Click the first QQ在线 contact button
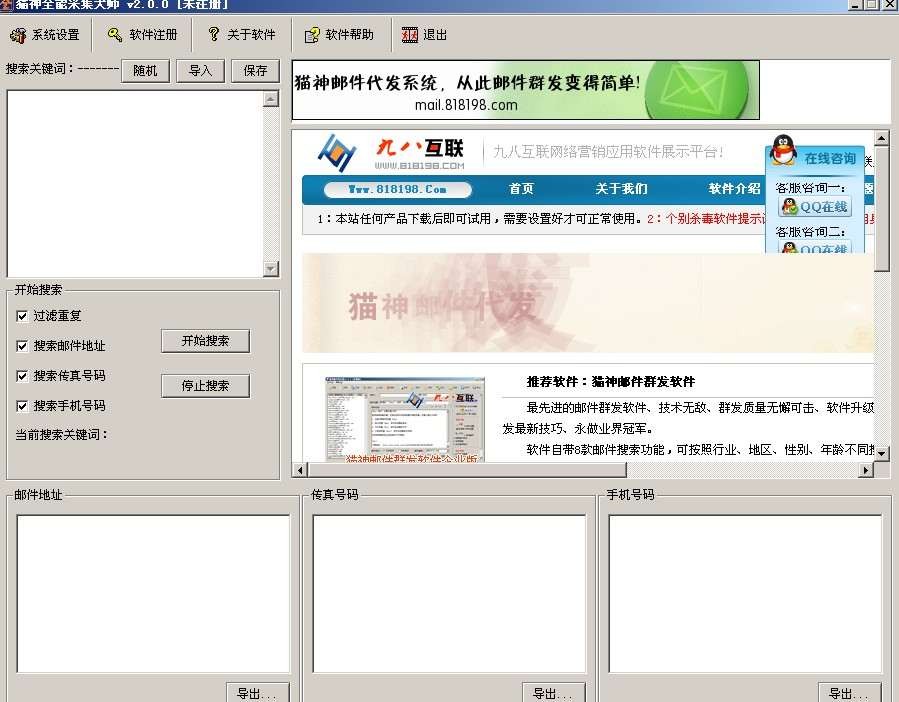The height and width of the screenshot is (702, 899). (x=815, y=206)
